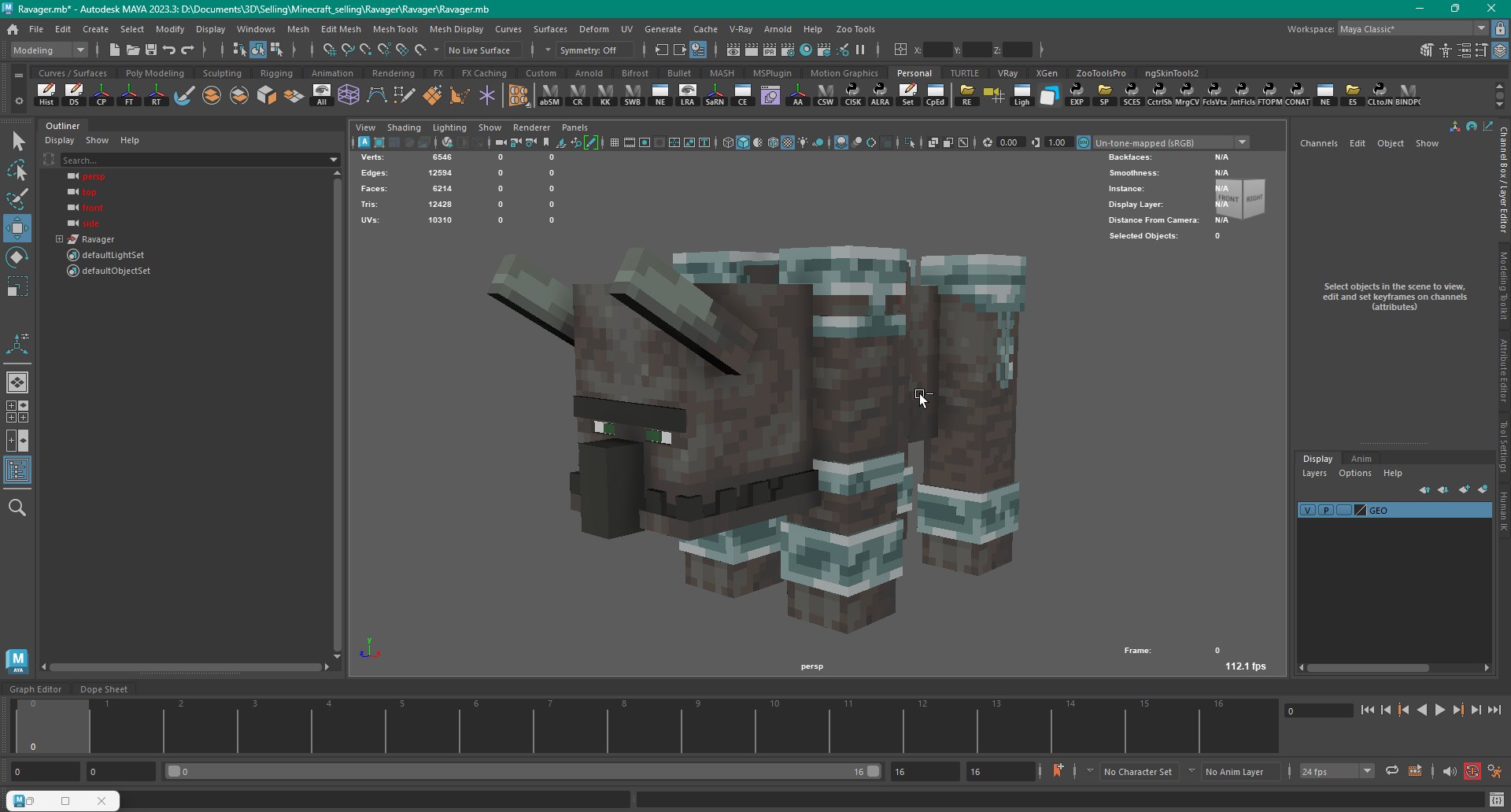Click the Undo arrow icon
Viewport: 1511px width, 812px height.
pos(169,50)
